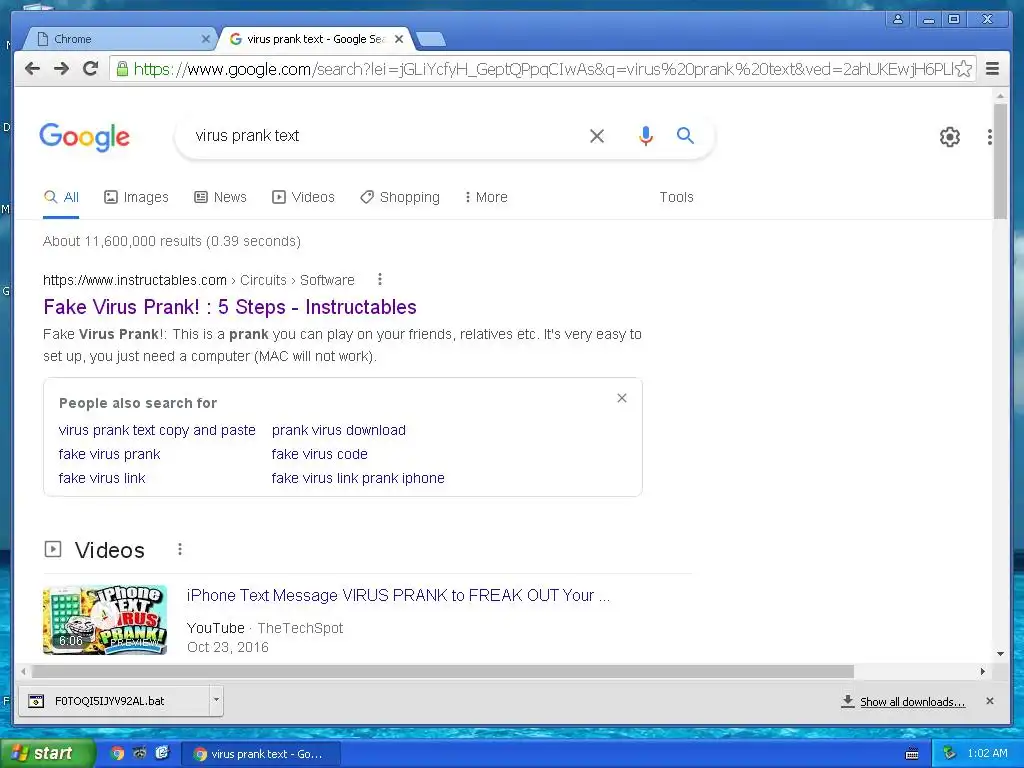Close the downloads bar
Viewport: 1024px width, 768px height.
click(990, 701)
